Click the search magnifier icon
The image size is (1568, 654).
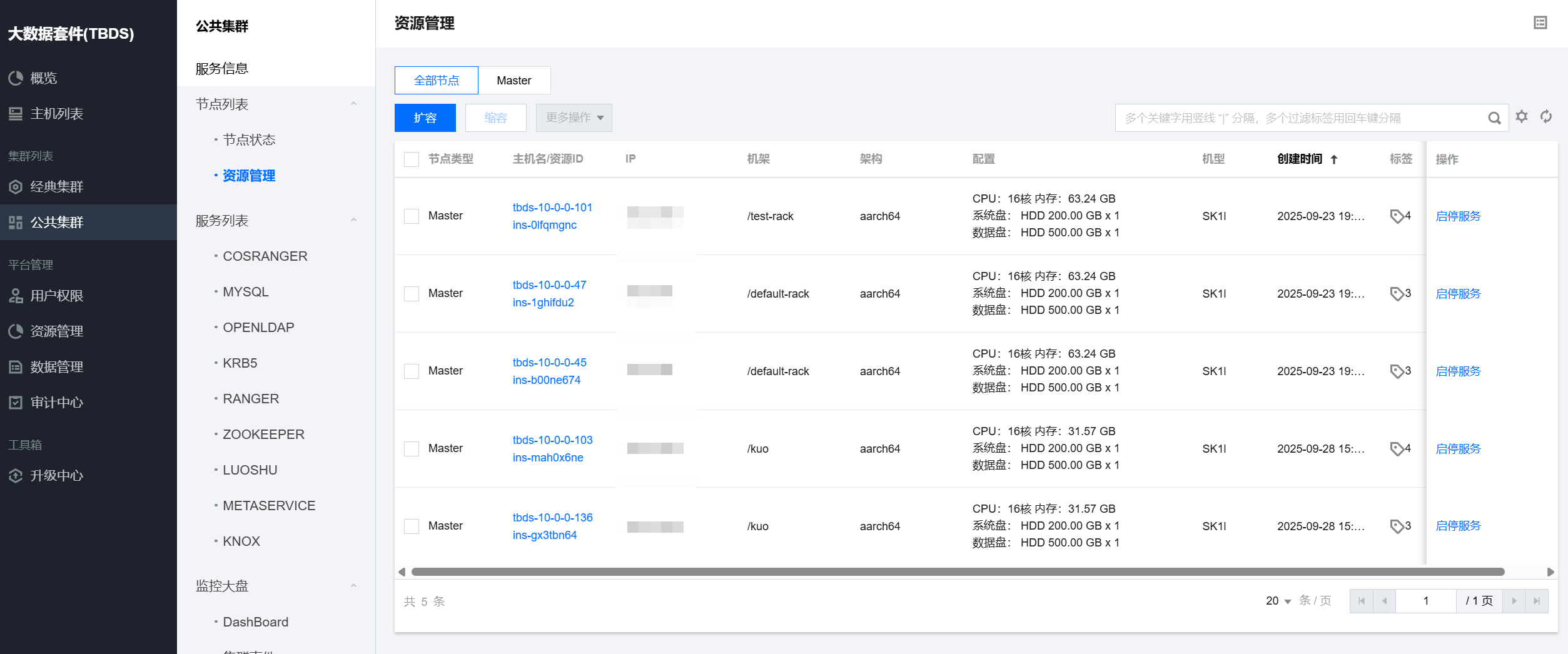(1494, 118)
